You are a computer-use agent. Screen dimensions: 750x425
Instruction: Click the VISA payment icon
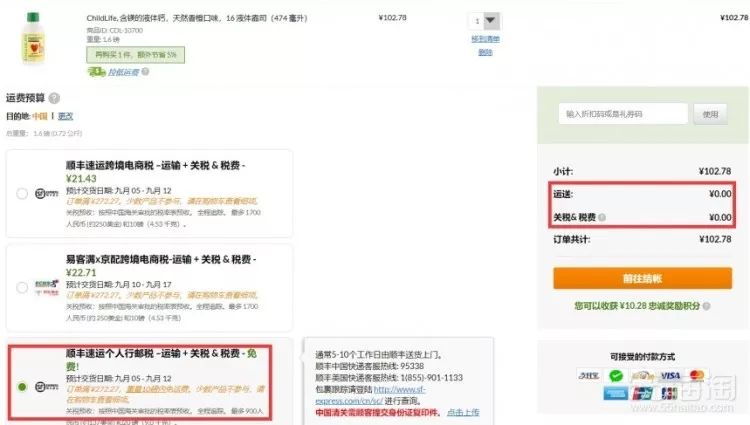click(670, 376)
